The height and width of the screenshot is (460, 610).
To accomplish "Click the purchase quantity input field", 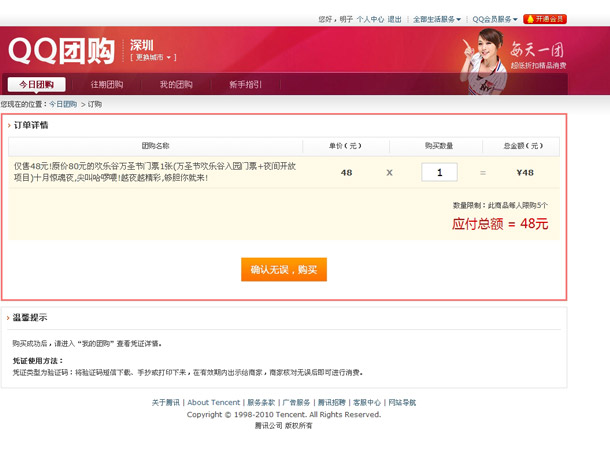I will pos(439,172).
